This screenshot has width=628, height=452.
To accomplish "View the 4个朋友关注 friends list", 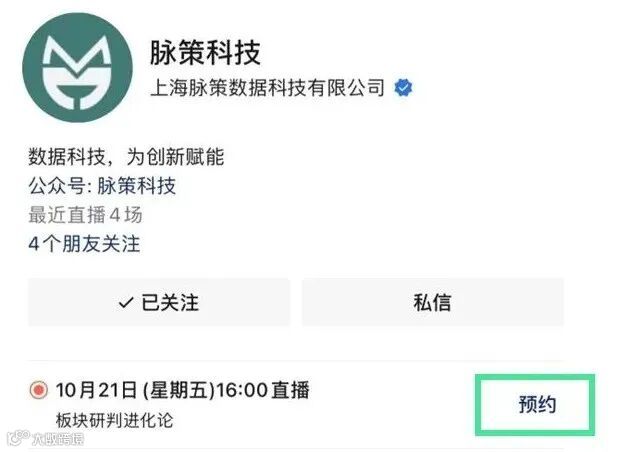I will point(84,244).
